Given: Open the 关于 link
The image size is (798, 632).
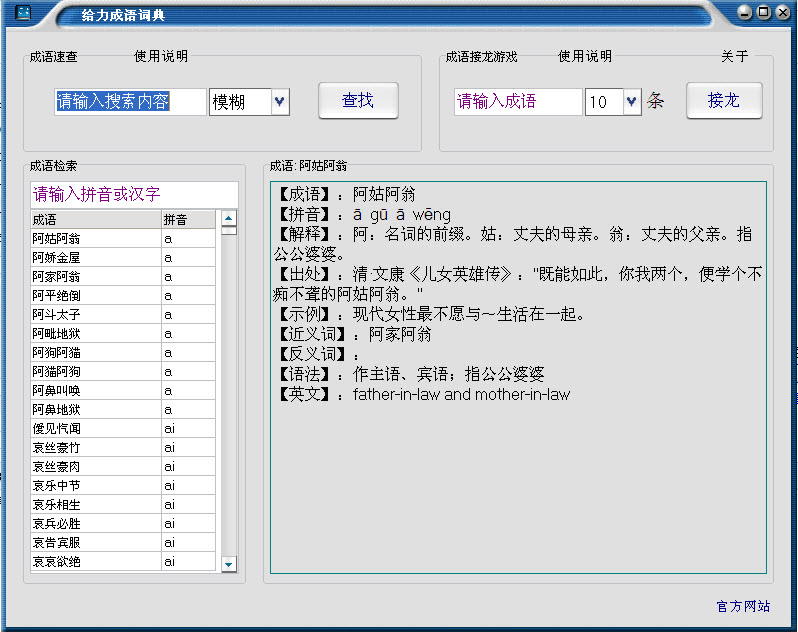Looking at the screenshot, I should click(734, 56).
